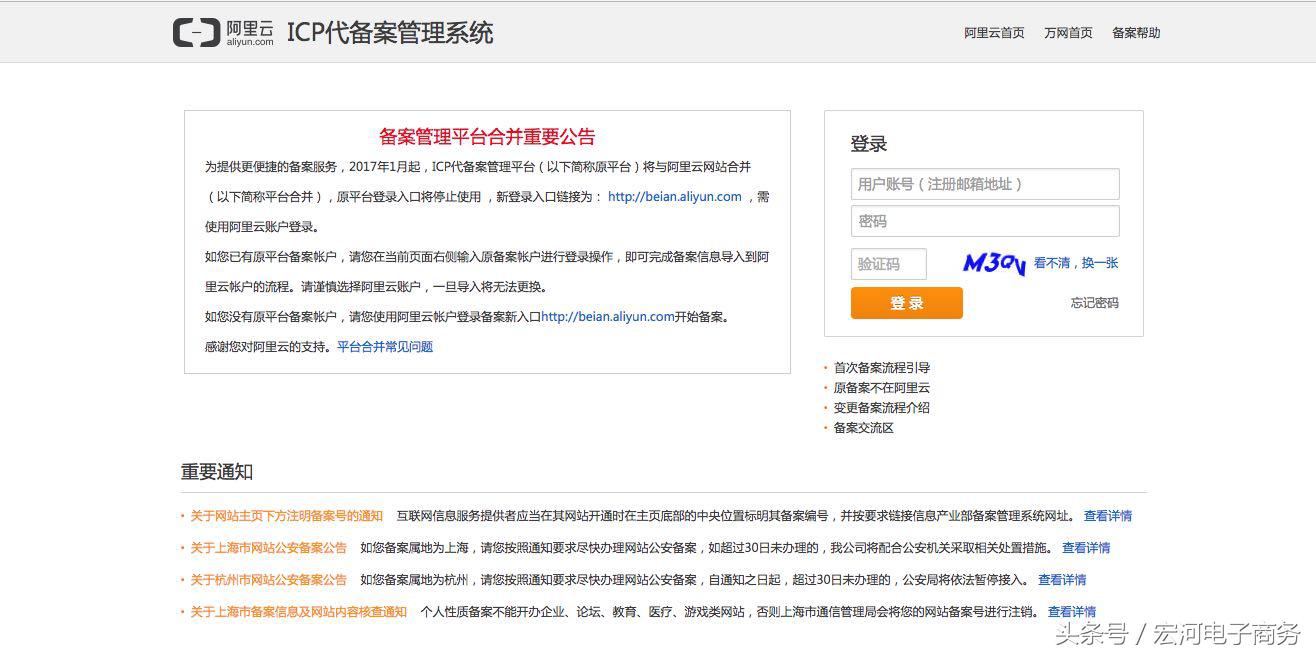1316x655 pixels.
Task: Click 平台合并常见问题 link
Action: pyautogui.click(x=385, y=346)
